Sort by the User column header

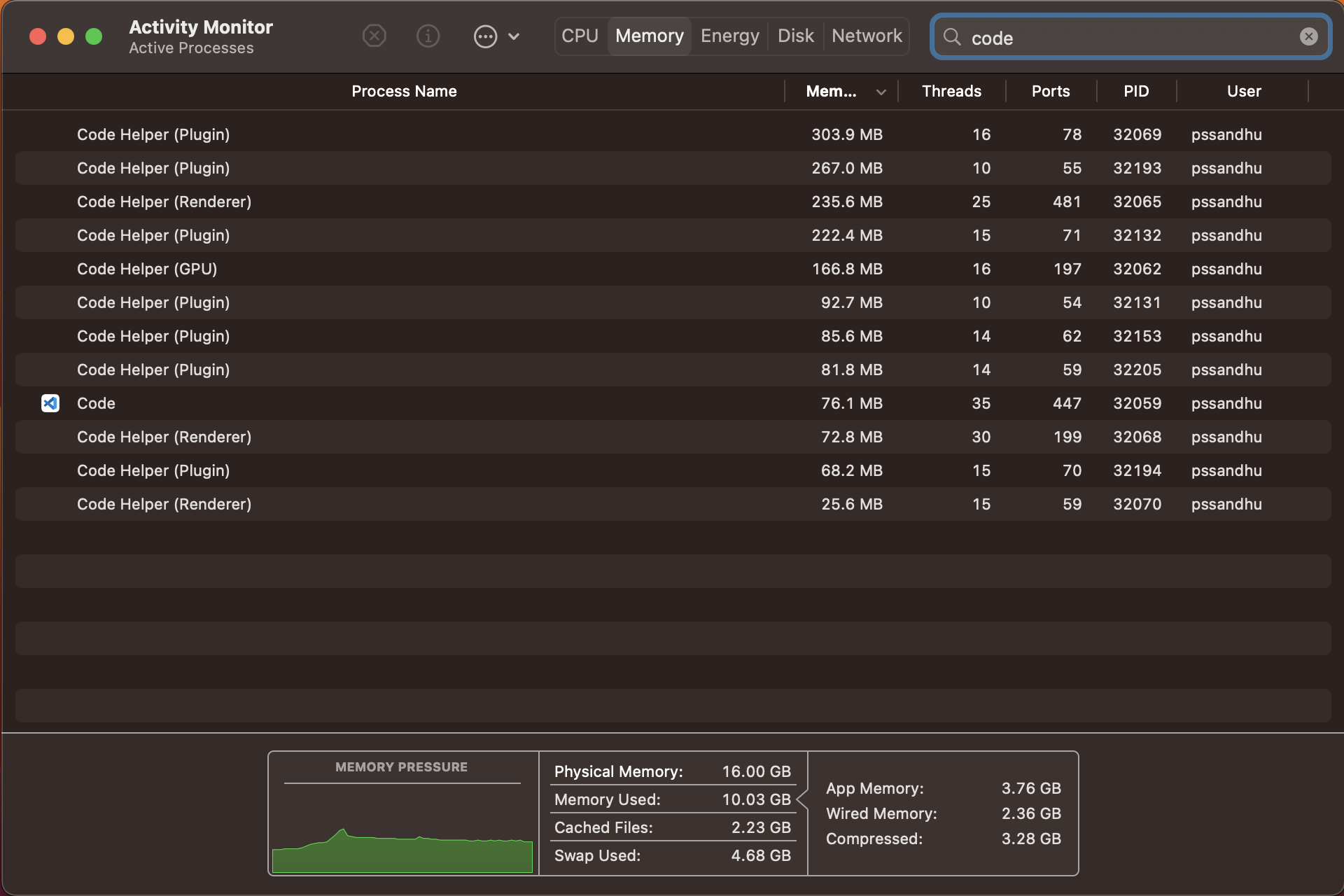point(1244,91)
